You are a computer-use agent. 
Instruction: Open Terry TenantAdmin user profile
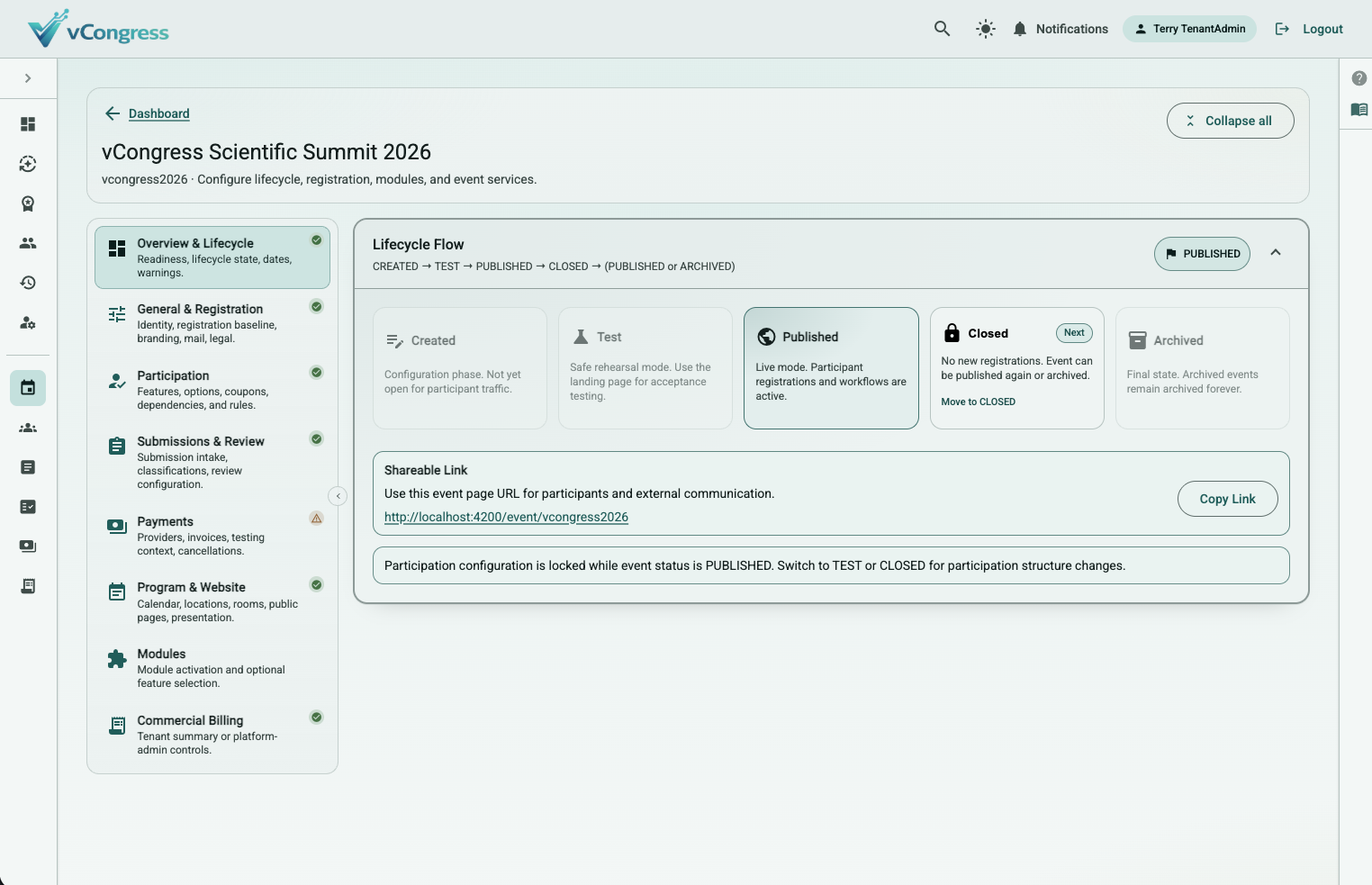point(1189,29)
